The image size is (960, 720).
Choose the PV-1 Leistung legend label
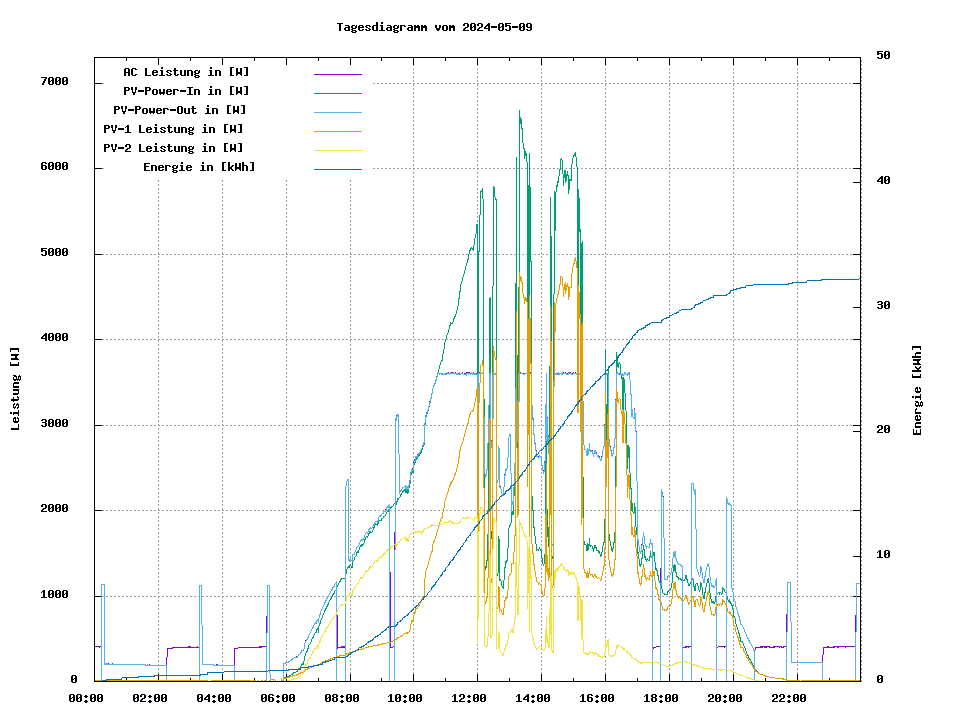pyautogui.click(x=173, y=129)
